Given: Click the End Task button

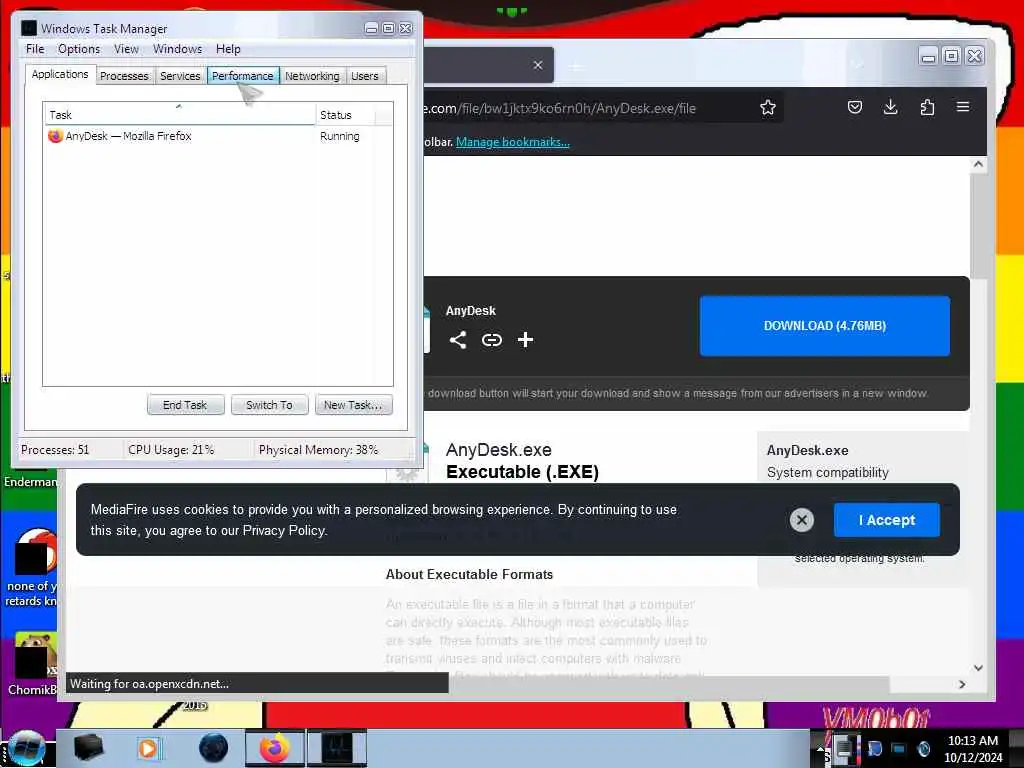Looking at the screenshot, I should (x=185, y=405).
